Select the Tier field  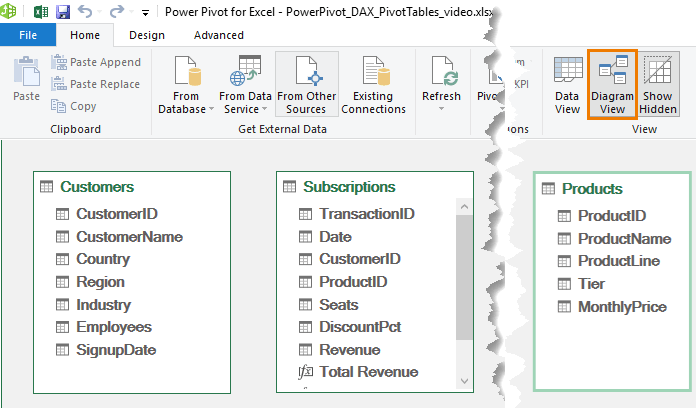591,284
